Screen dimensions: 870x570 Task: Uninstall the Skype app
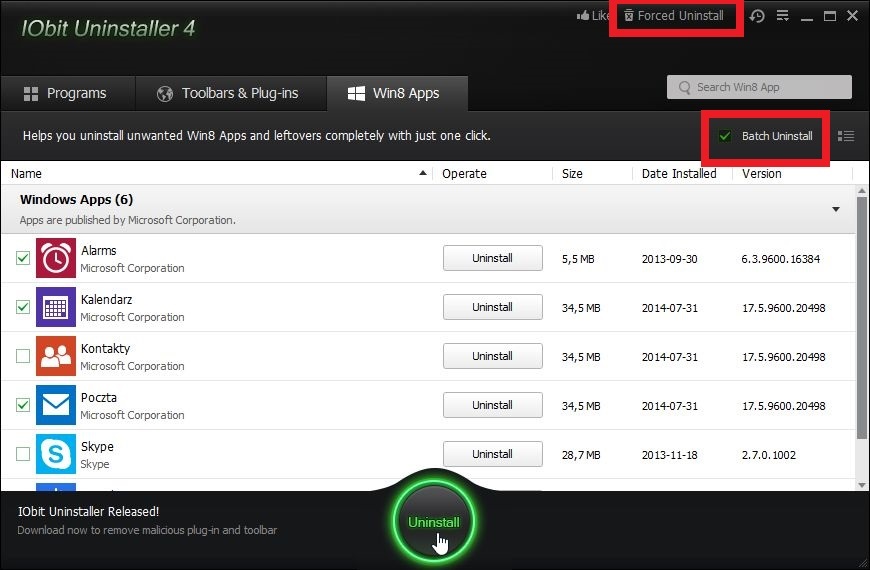pos(493,454)
